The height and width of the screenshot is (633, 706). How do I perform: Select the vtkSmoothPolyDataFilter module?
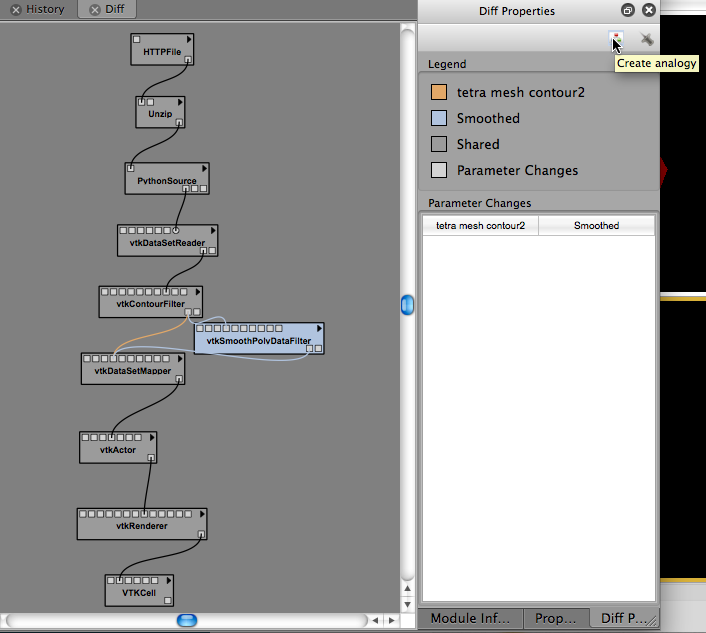click(x=258, y=341)
